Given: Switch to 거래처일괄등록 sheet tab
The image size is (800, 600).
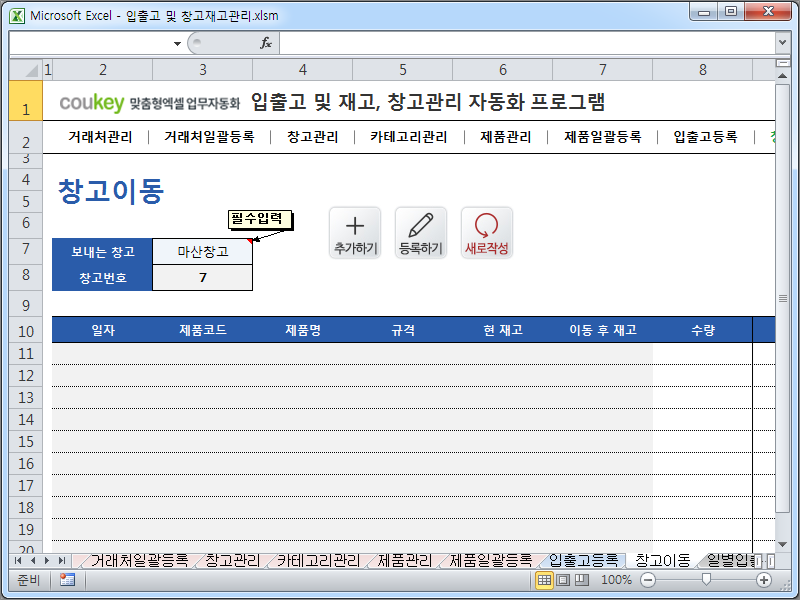Looking at the screenshot, I should point(139,561).
